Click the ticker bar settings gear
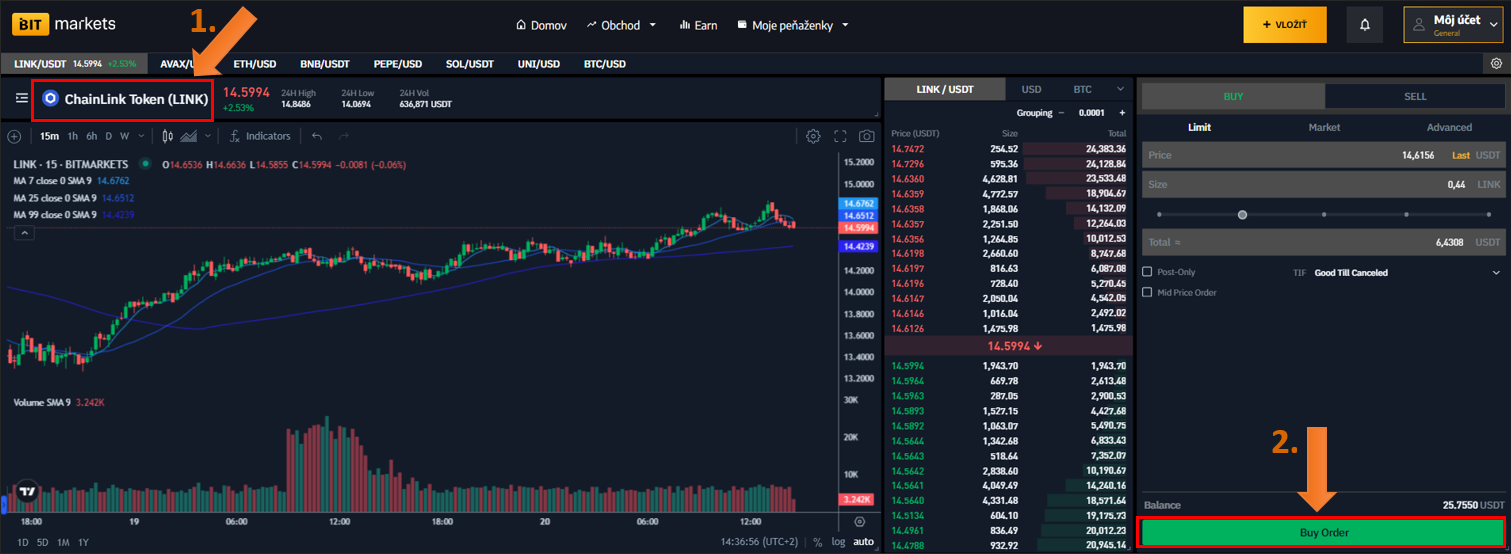The width and height of the screenshot is (1511, 554). (1495, 64)
